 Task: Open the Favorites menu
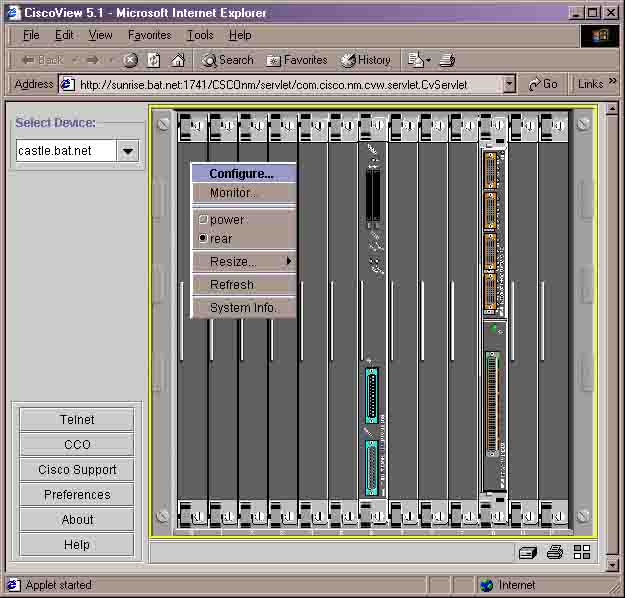[149, 35]
